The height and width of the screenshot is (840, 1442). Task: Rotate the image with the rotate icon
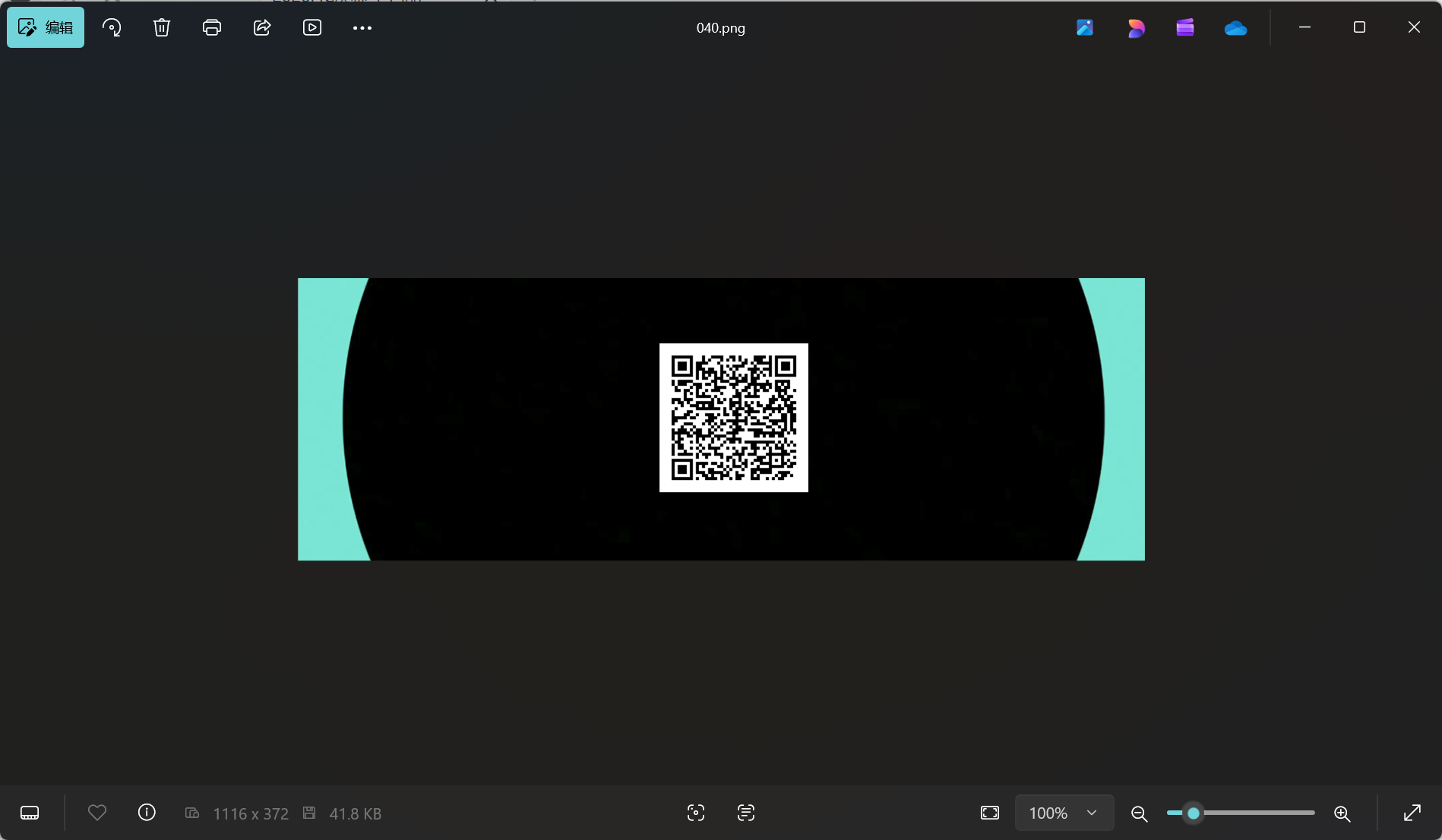[x=112, y=27]
